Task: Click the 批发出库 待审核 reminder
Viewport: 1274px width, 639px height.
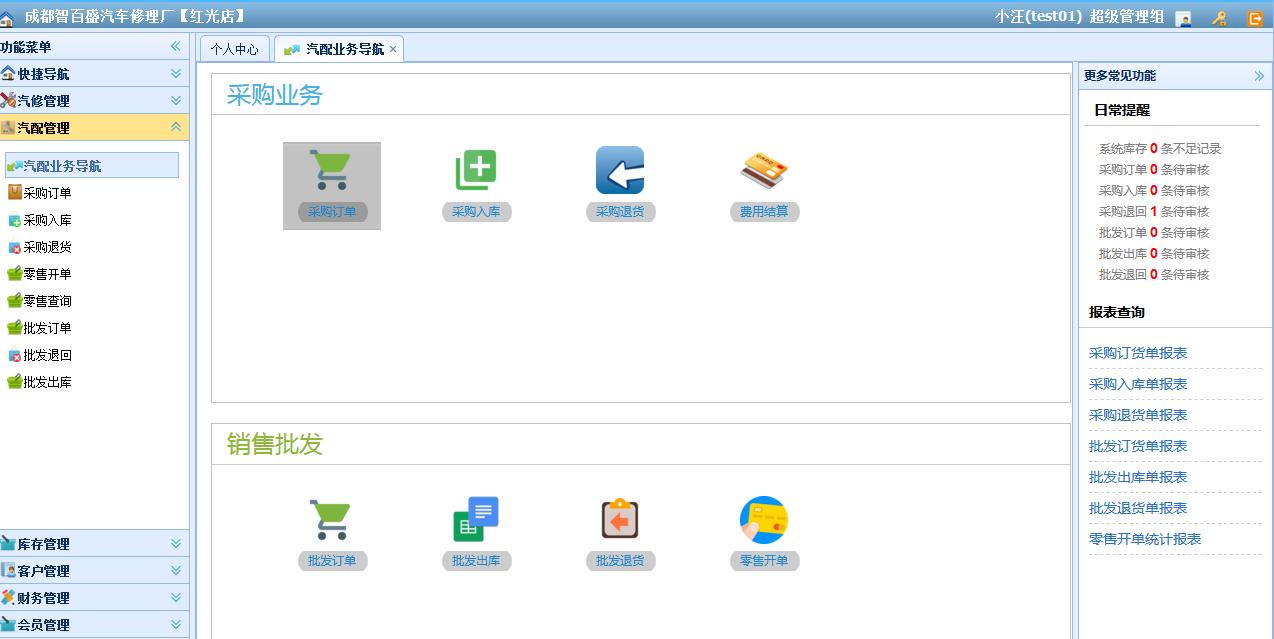Action: point(1154,253)
